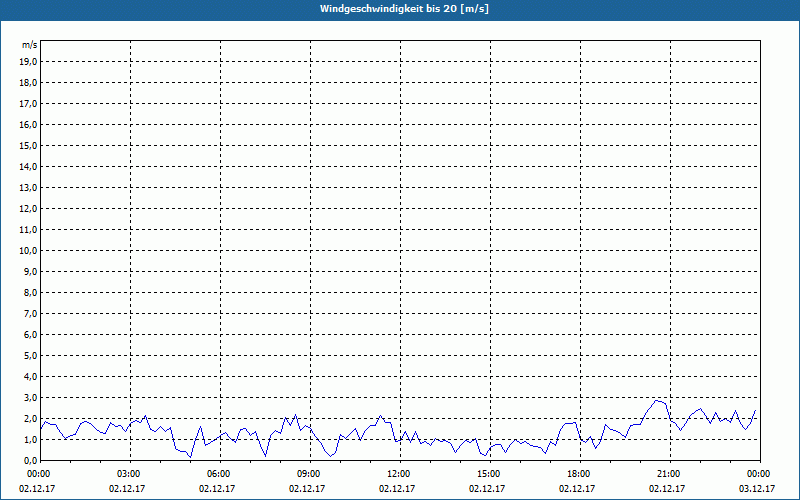Click the '16,0' y-axis value

tap(28, 124)
